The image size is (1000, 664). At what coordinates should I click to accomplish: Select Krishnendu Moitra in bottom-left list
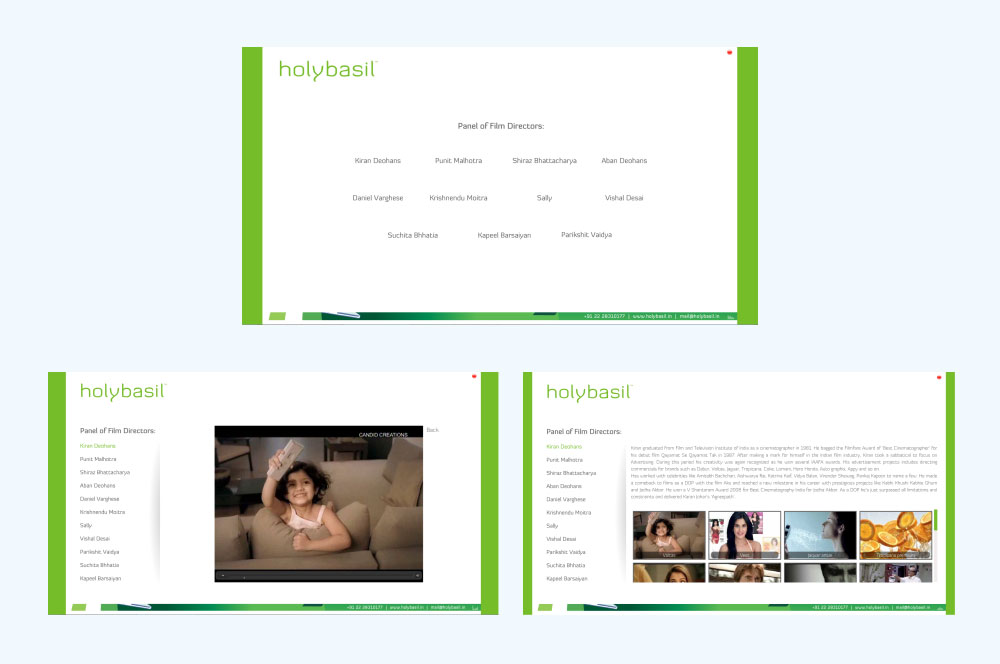click(102, 512)
